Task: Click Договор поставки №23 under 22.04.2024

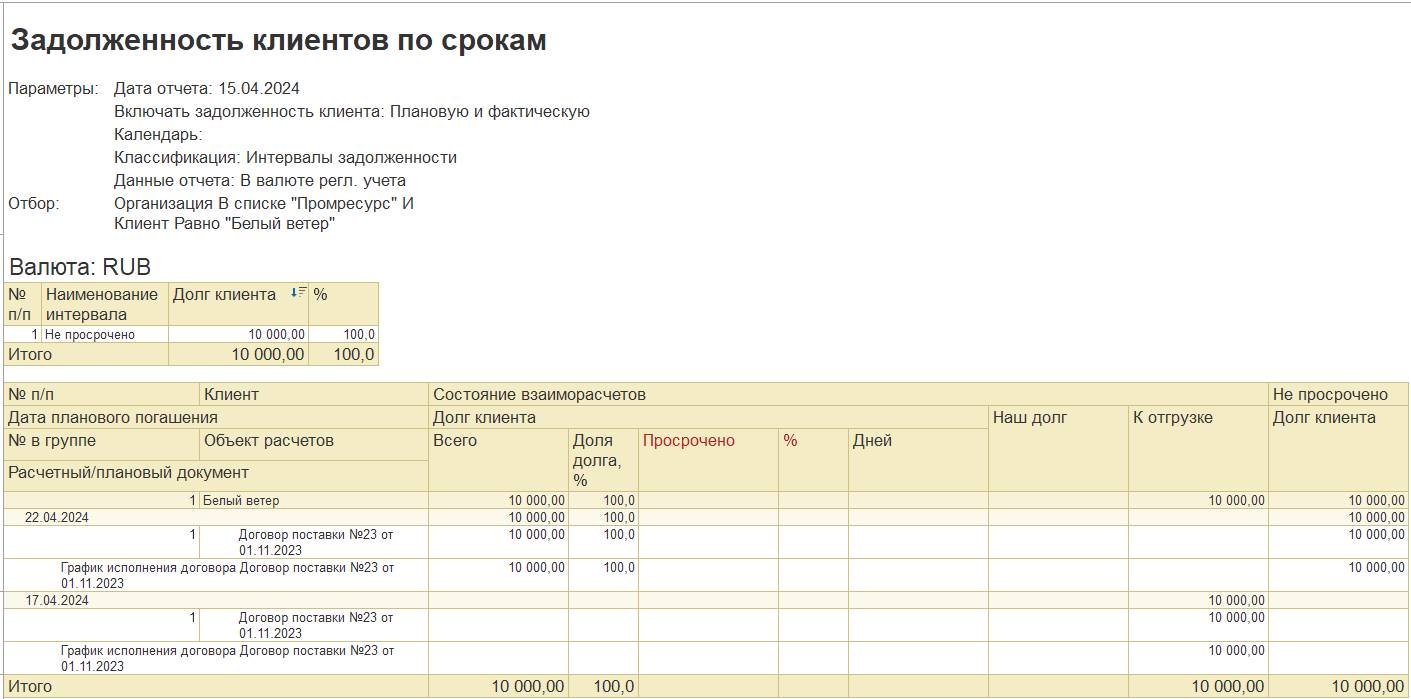Action: pyautogui.click(x=315, y=542)
